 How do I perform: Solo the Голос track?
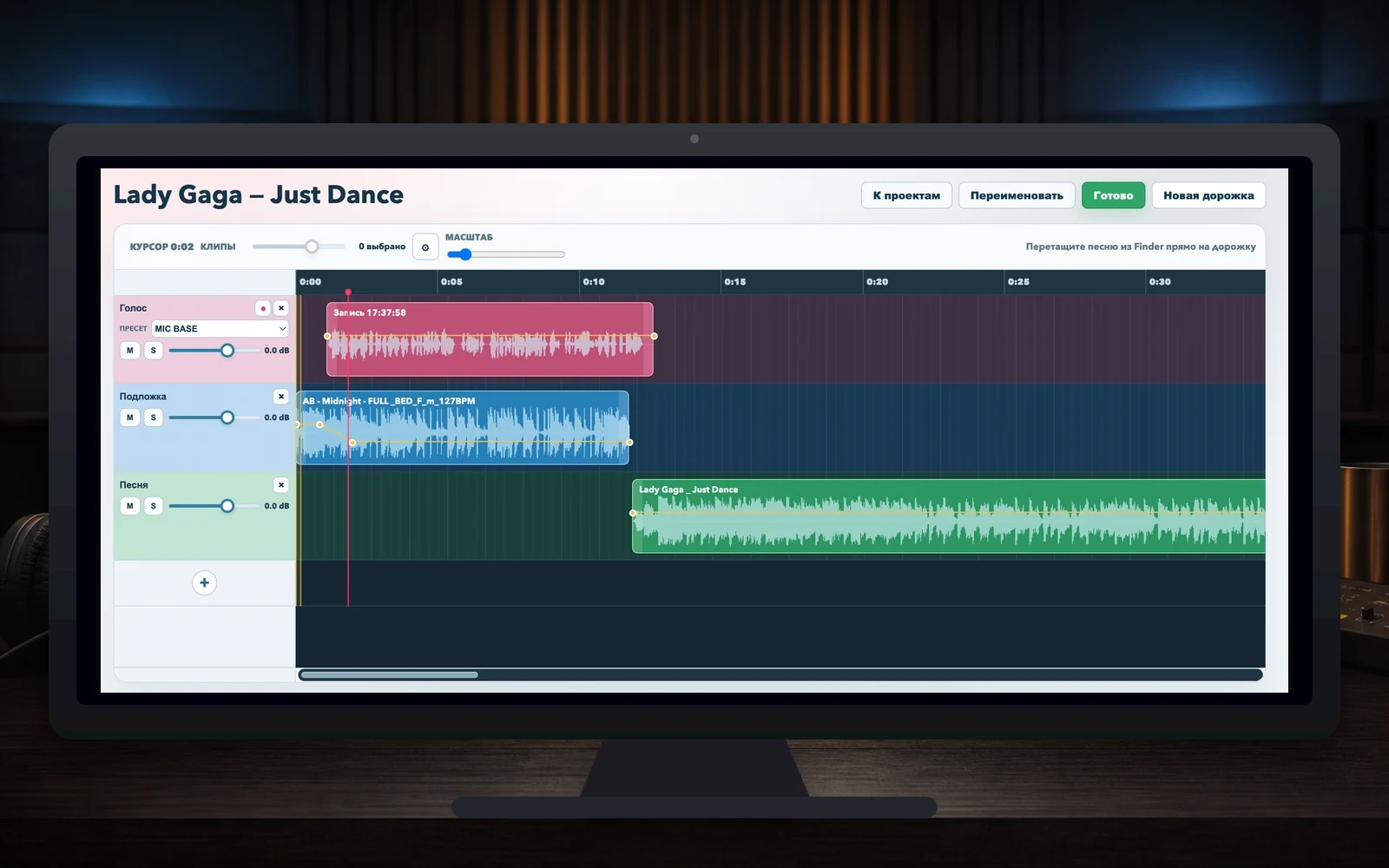tap(154, 351)
